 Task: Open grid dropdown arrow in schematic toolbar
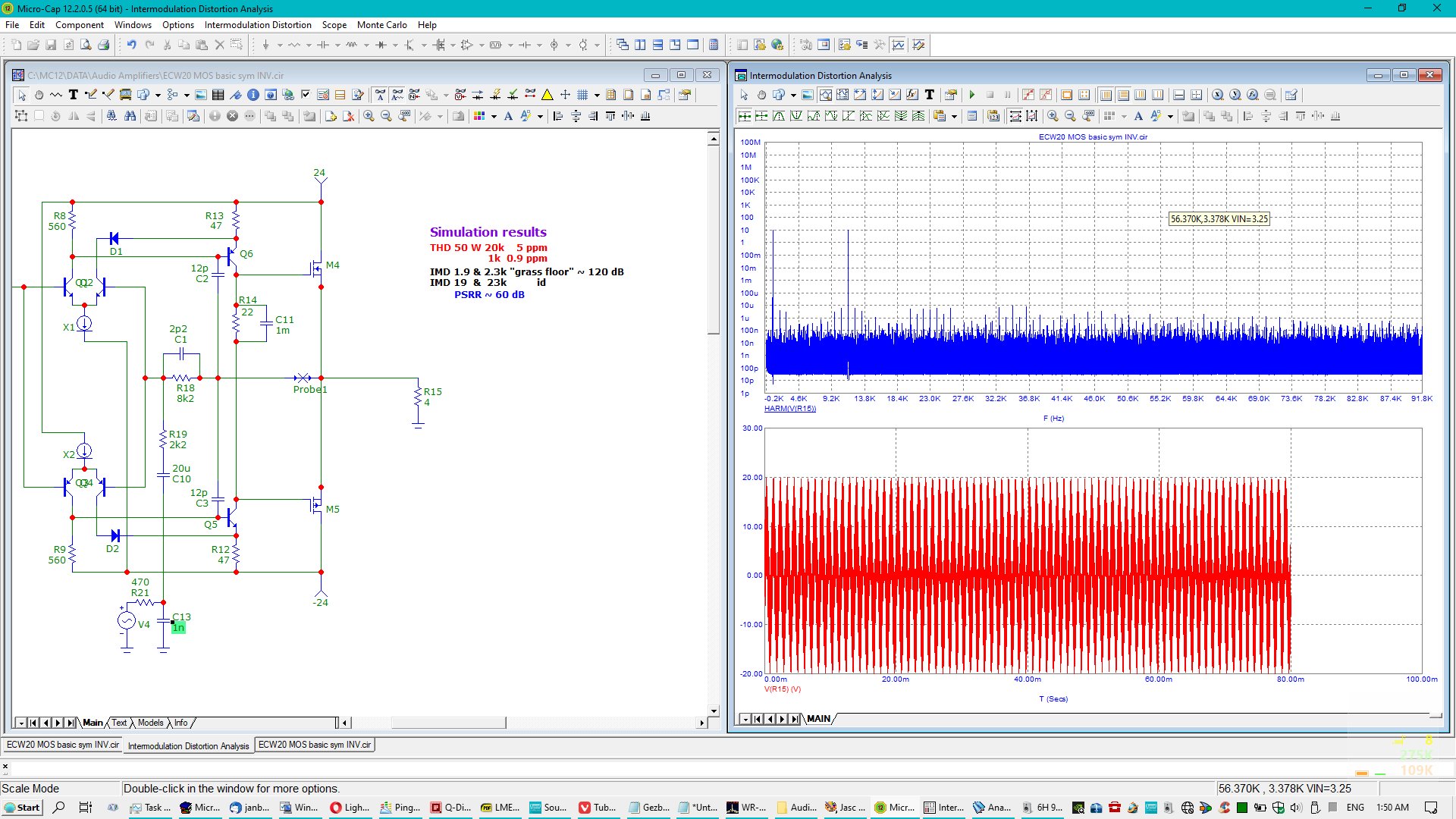point(597,96)
